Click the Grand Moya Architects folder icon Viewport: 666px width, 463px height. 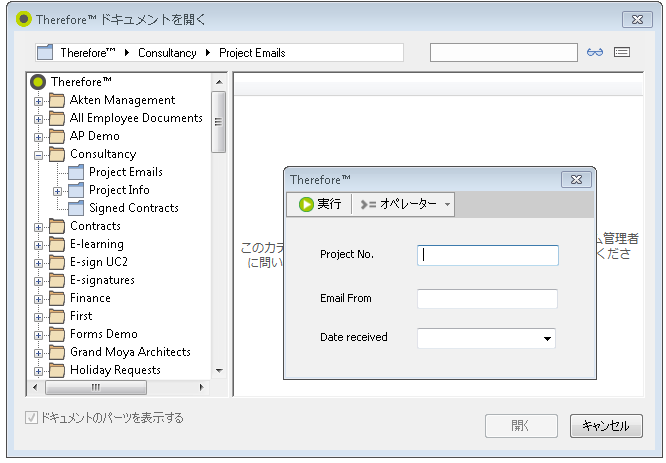coord(57,352)
